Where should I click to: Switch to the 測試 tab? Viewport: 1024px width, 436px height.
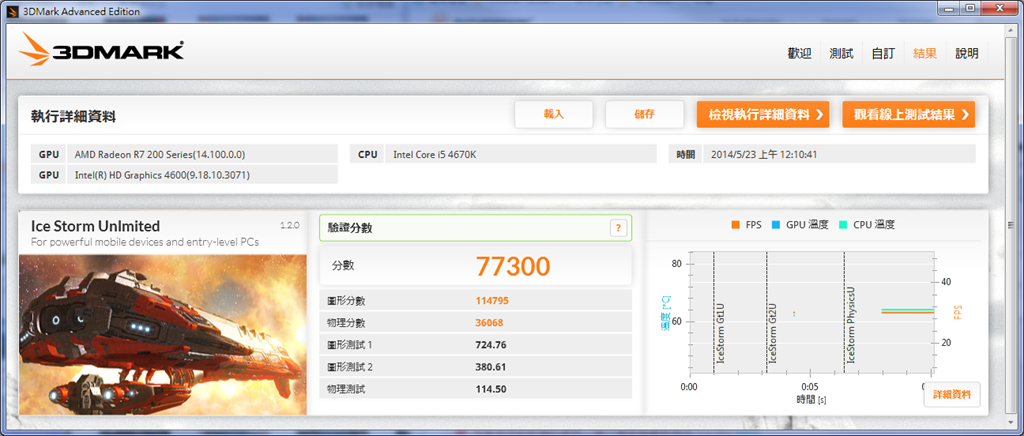841,54
